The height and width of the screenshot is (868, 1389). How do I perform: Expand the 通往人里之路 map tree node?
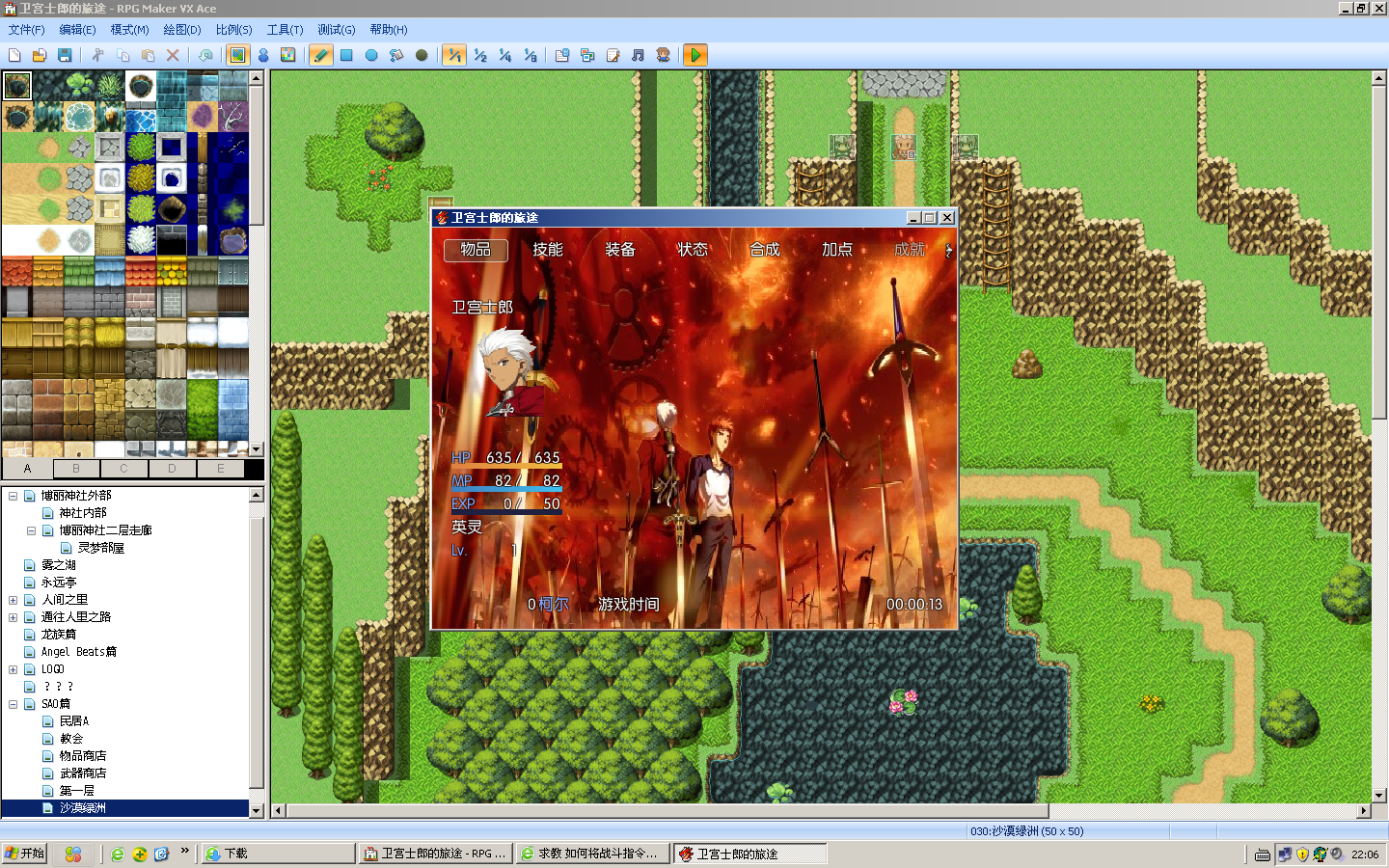pos(14,617)
